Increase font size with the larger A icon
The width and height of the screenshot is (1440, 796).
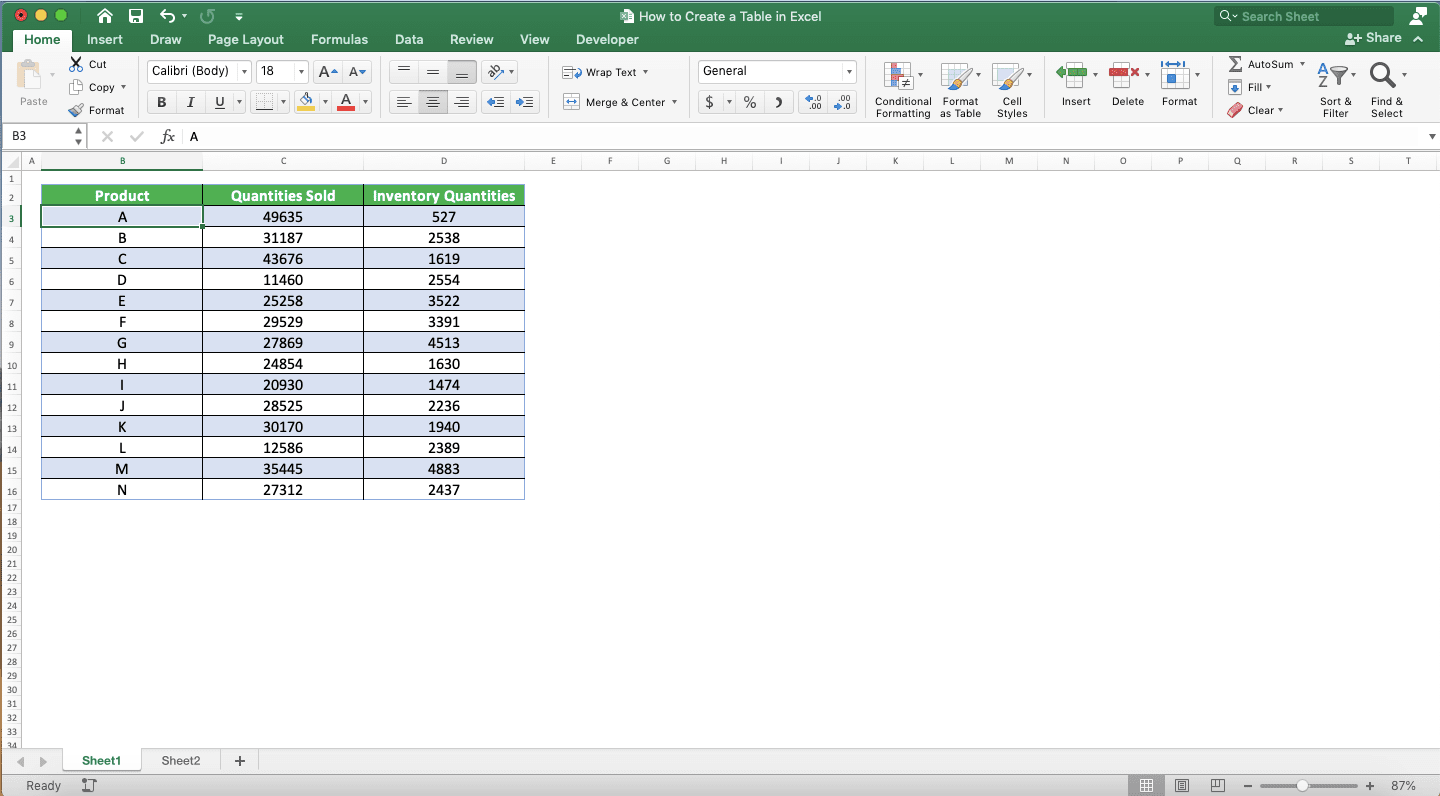point(327,72)
